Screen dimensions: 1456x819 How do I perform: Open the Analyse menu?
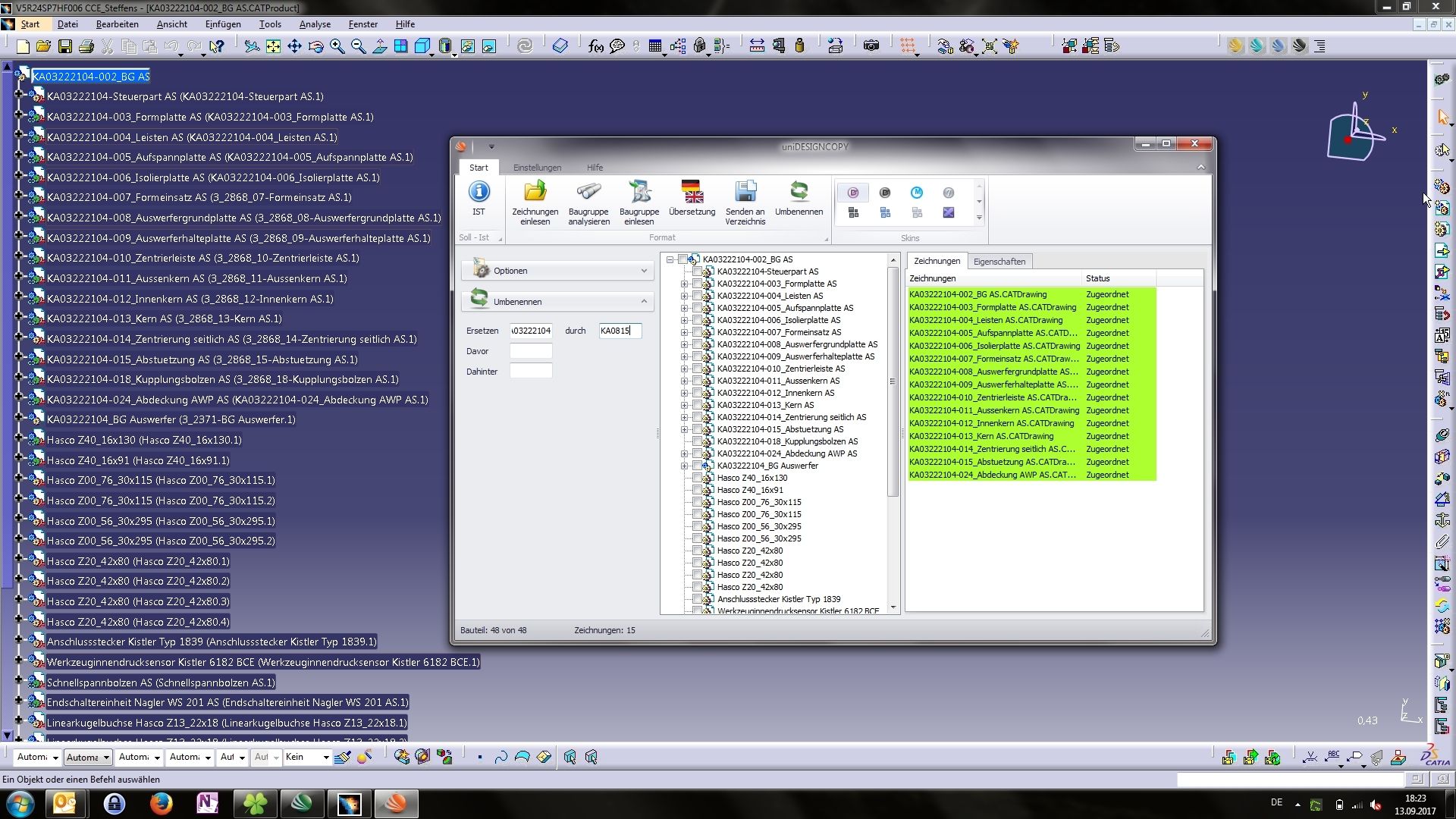tap(315, 24)
